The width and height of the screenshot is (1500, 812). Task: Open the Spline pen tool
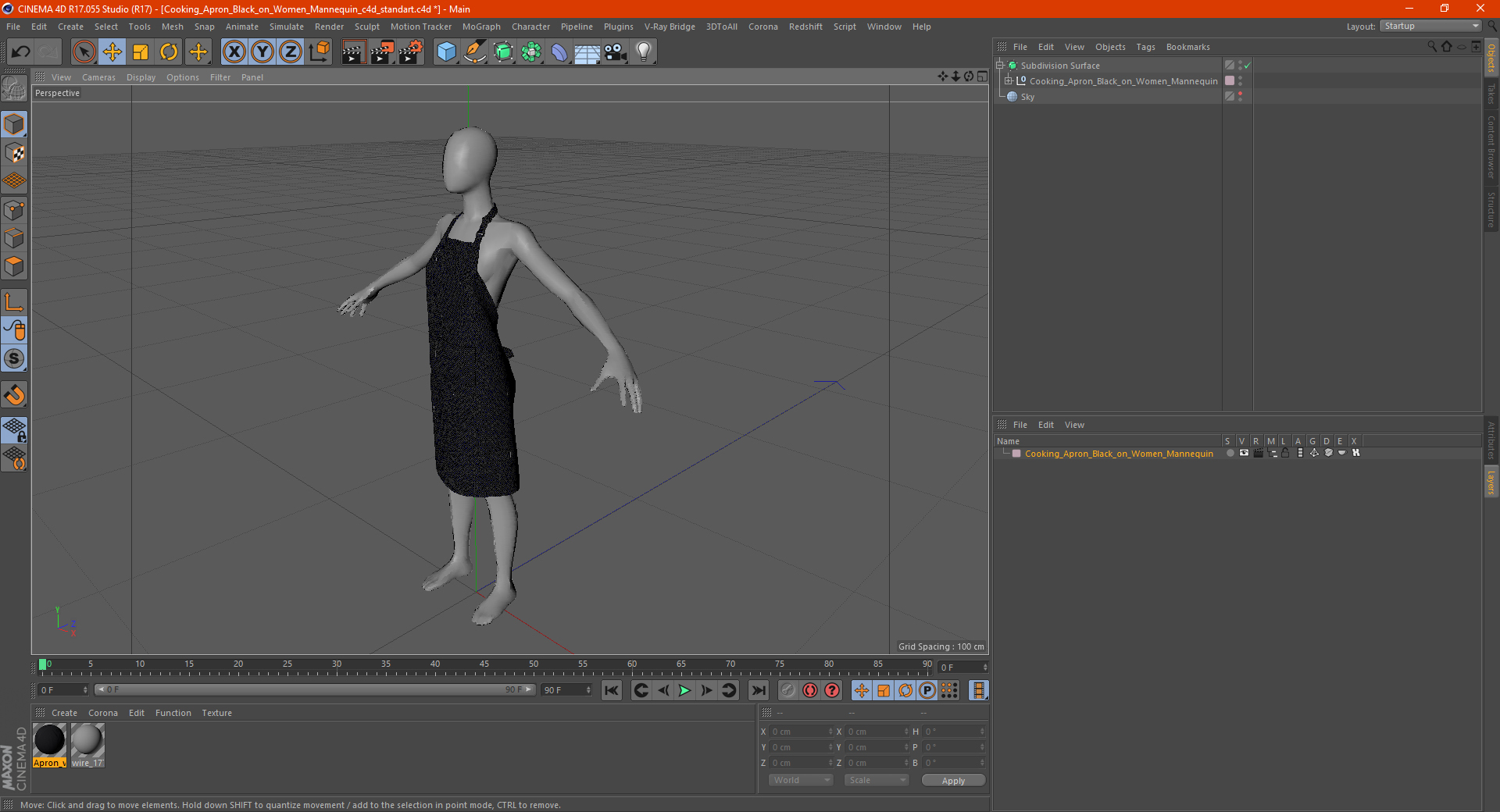click(x=475, y=52)
